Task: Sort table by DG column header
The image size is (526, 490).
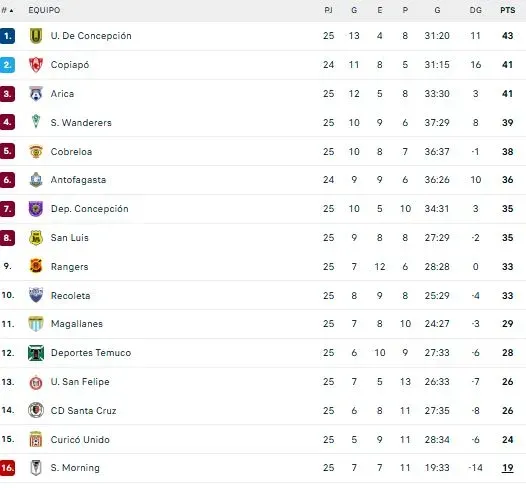Action: click(x=475, y=10)
